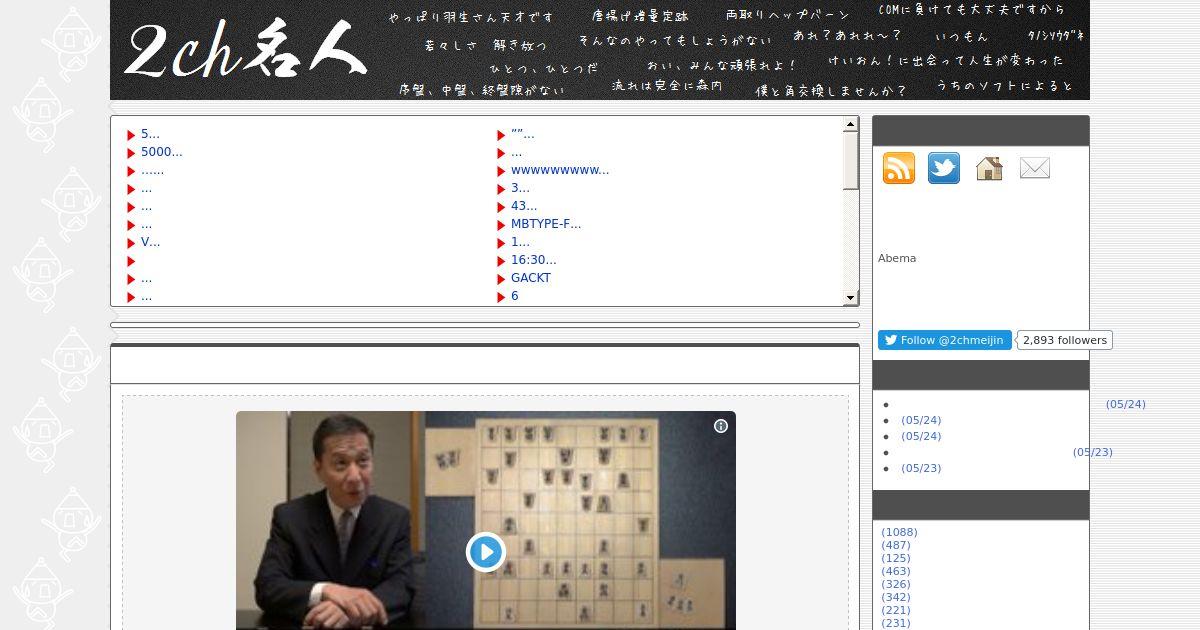Screen dimensions: 1200x630
Task: Open the mail envelope icon
Action: 1034,169
